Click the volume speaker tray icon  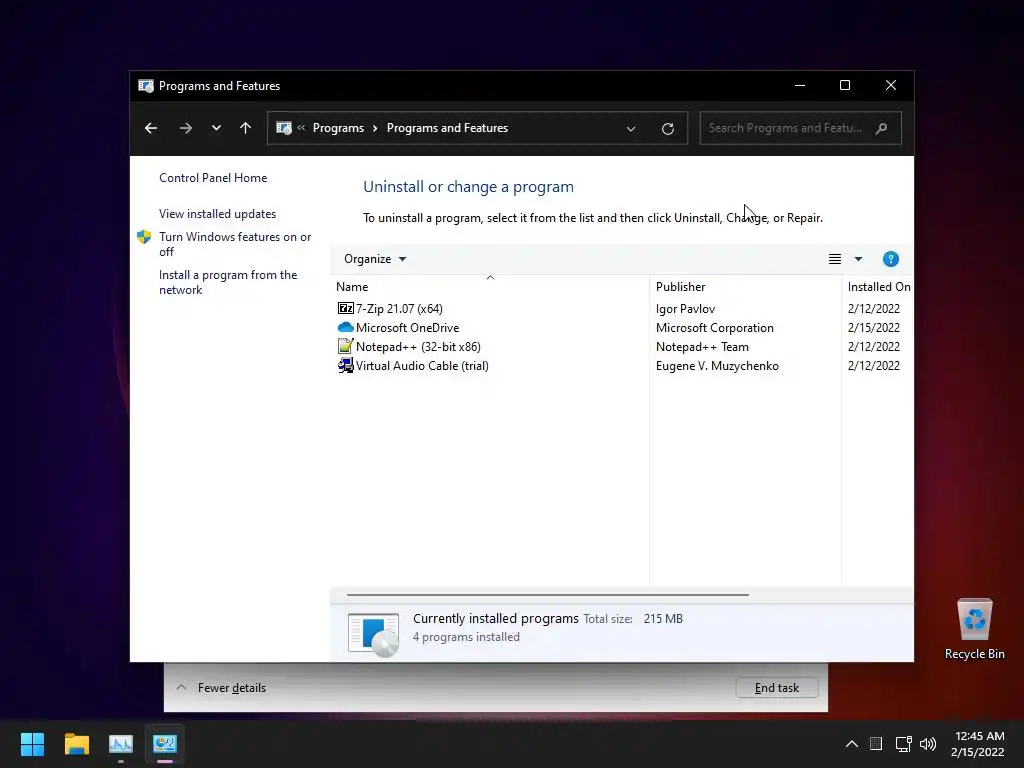(927, 744)
